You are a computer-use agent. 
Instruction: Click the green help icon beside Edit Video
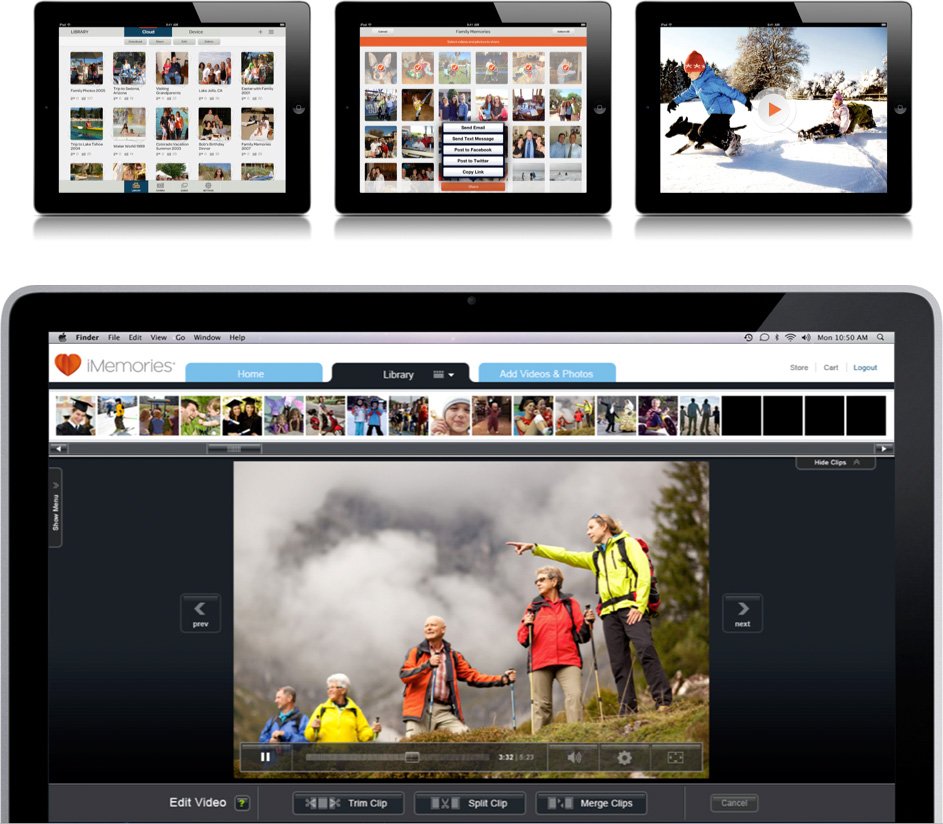coord(242,803)
